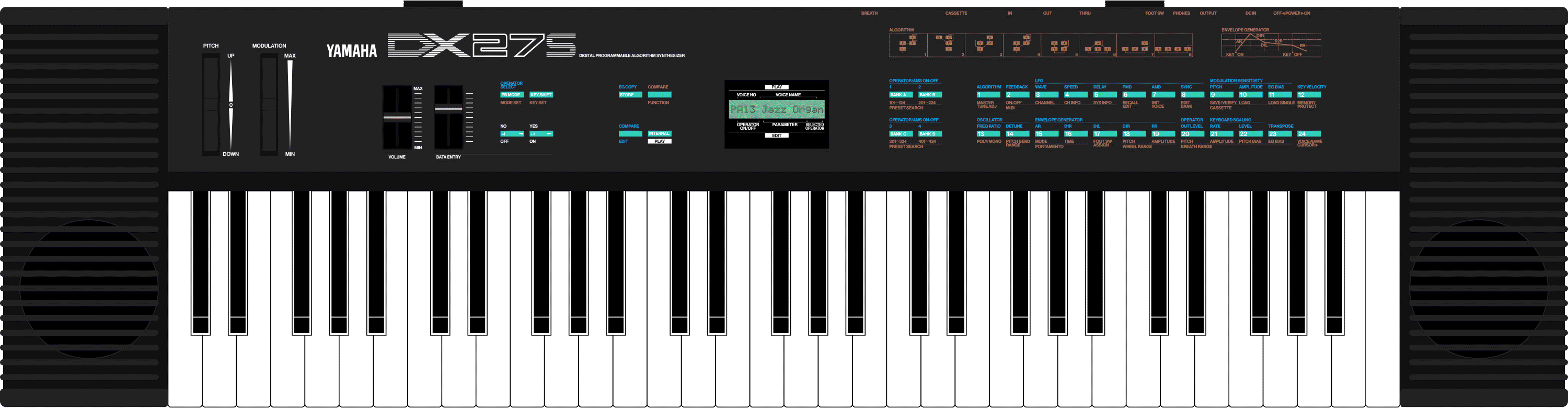Select button 13 Freq Ratio
Image resolution: width=1568 pixels, height=408 pixels.
pos(988,134)
